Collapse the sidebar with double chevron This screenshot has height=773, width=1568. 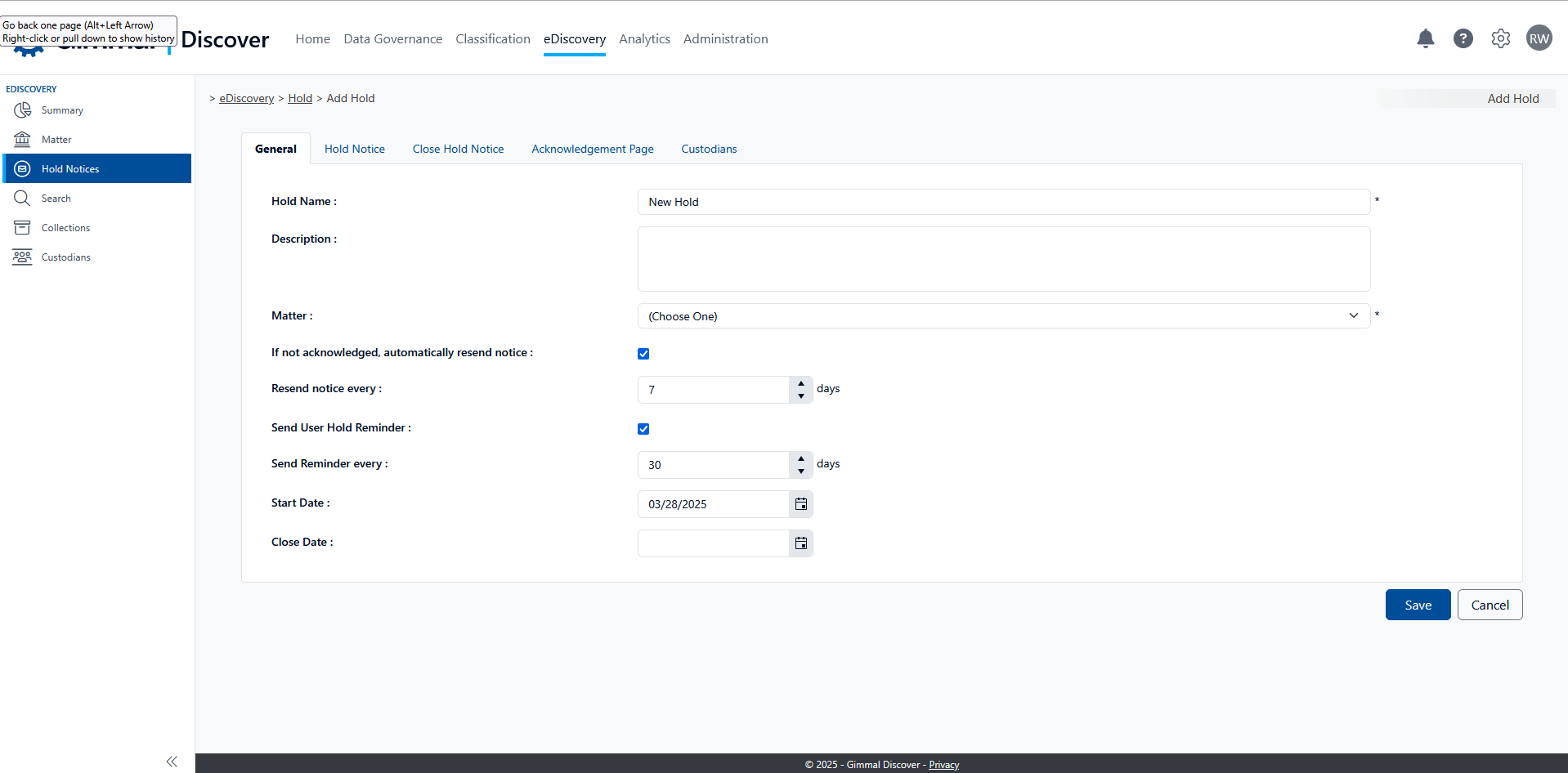point(172,762)
